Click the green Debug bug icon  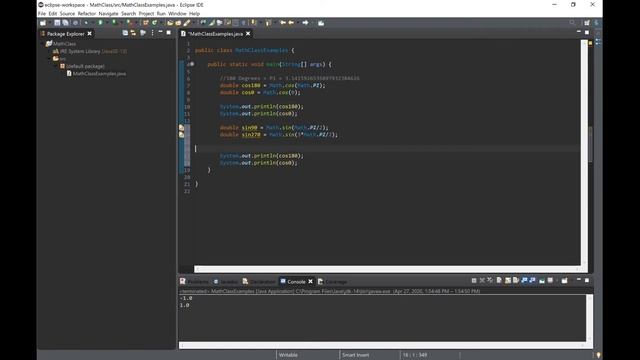coord(100,22)
